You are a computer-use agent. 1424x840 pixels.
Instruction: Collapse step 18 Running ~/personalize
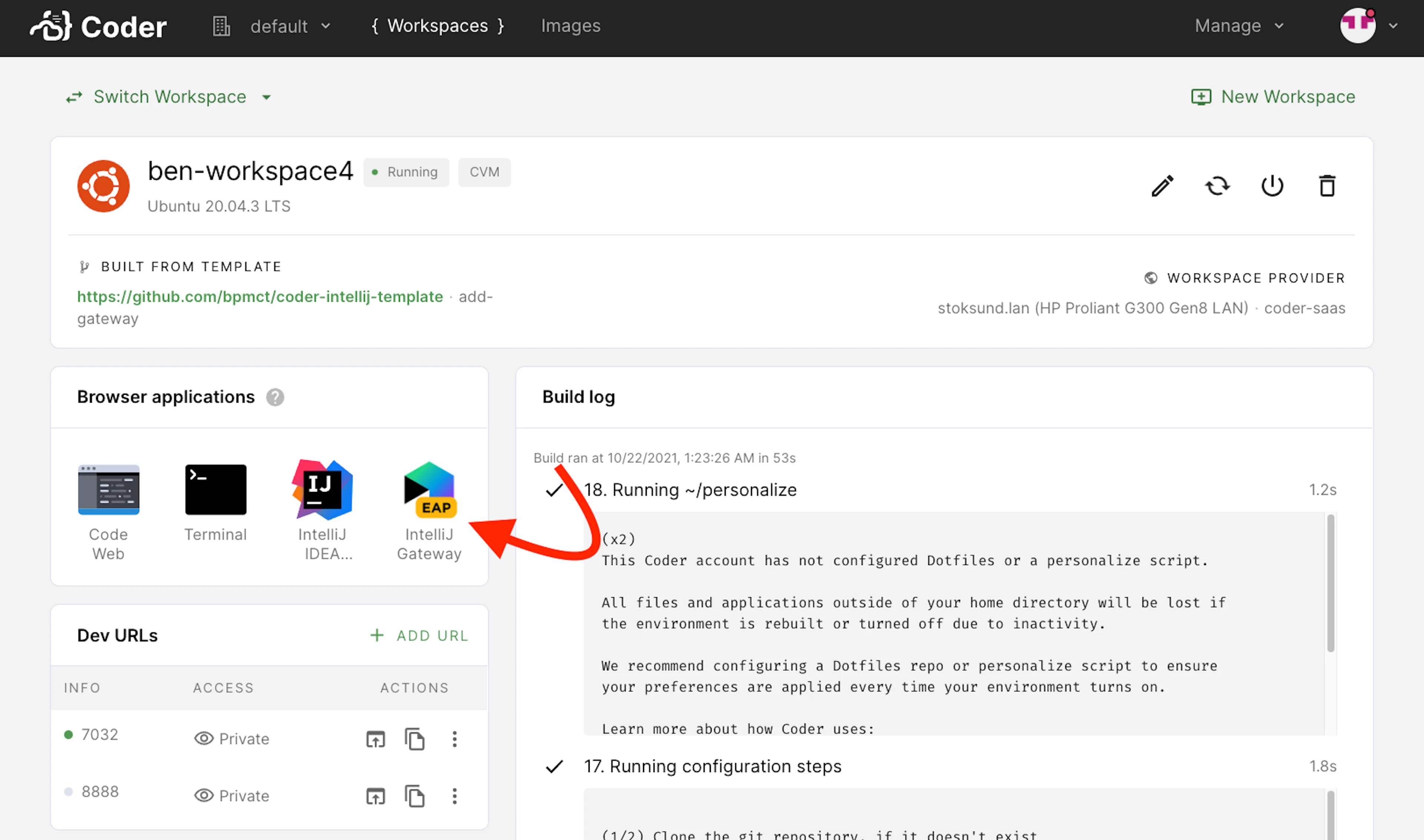point(690,490)
